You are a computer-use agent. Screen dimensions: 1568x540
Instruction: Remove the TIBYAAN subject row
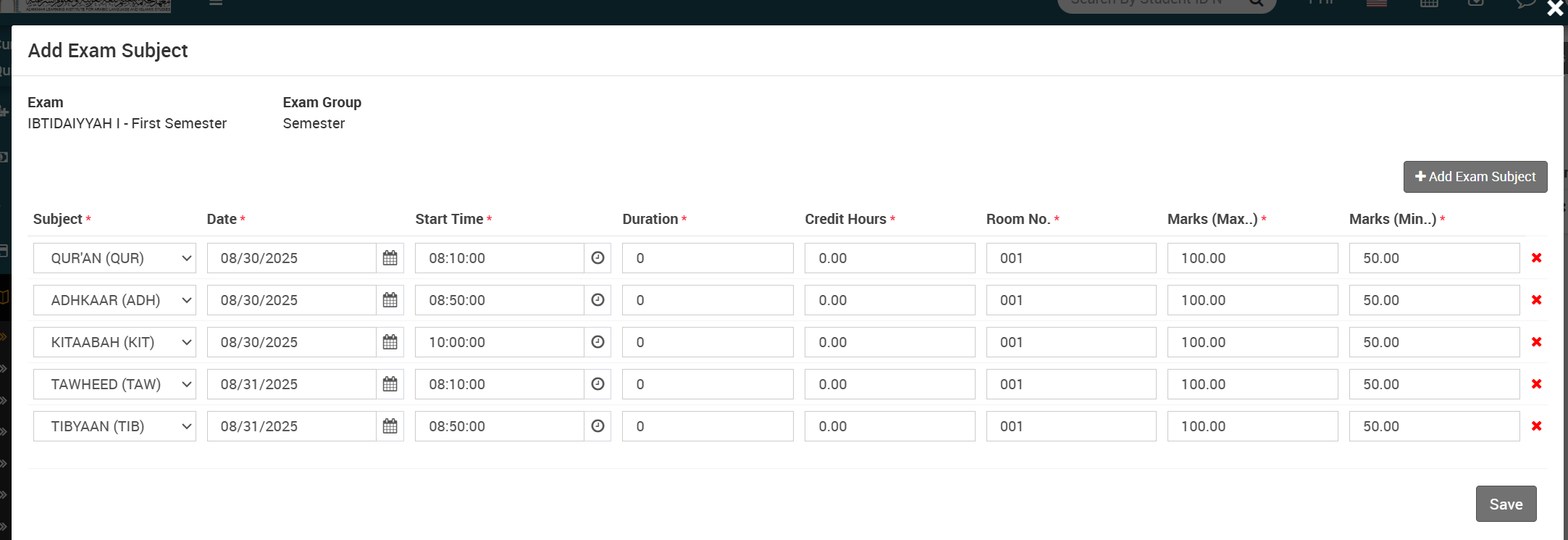click(x=1536, y=426)
